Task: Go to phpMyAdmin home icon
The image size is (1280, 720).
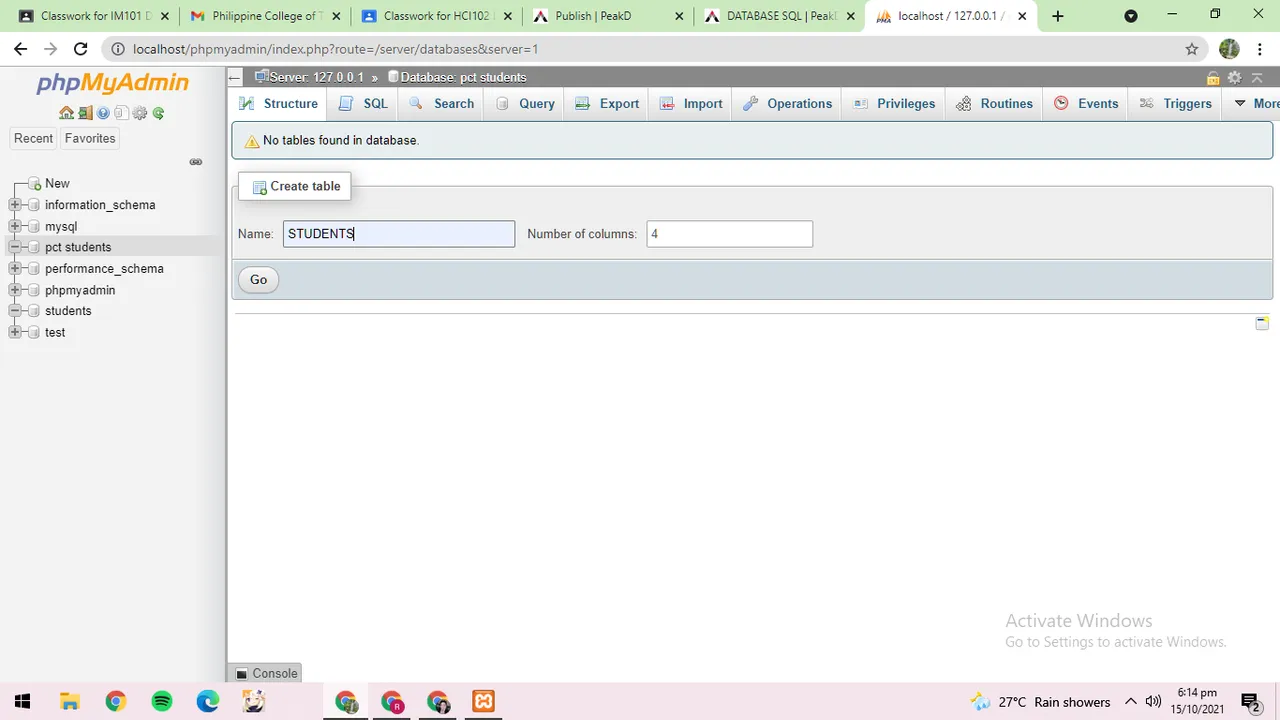Action: coord(66,113)
